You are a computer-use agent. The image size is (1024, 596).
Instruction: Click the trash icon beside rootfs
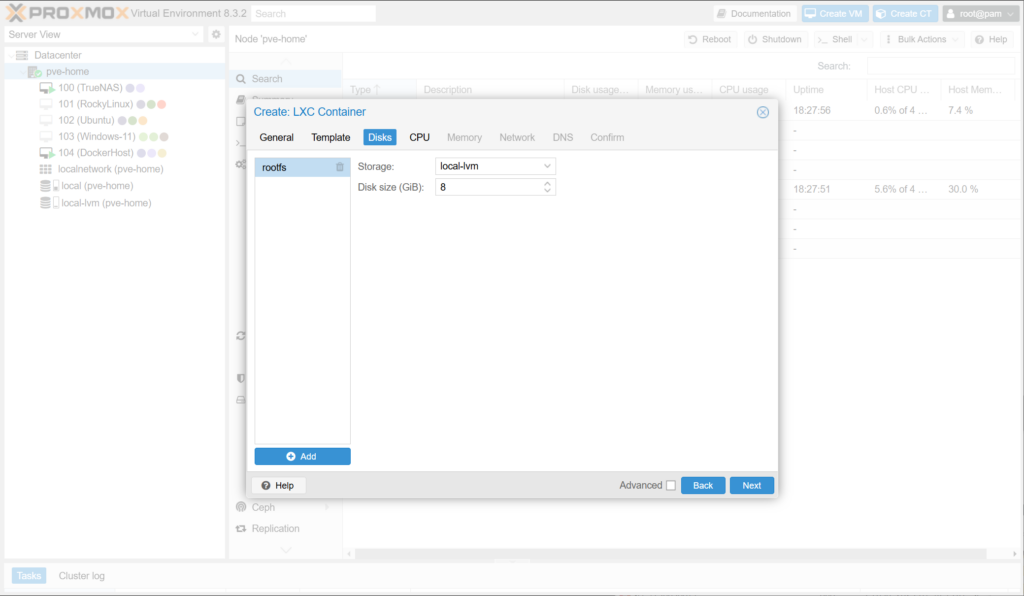pos(340,167)
